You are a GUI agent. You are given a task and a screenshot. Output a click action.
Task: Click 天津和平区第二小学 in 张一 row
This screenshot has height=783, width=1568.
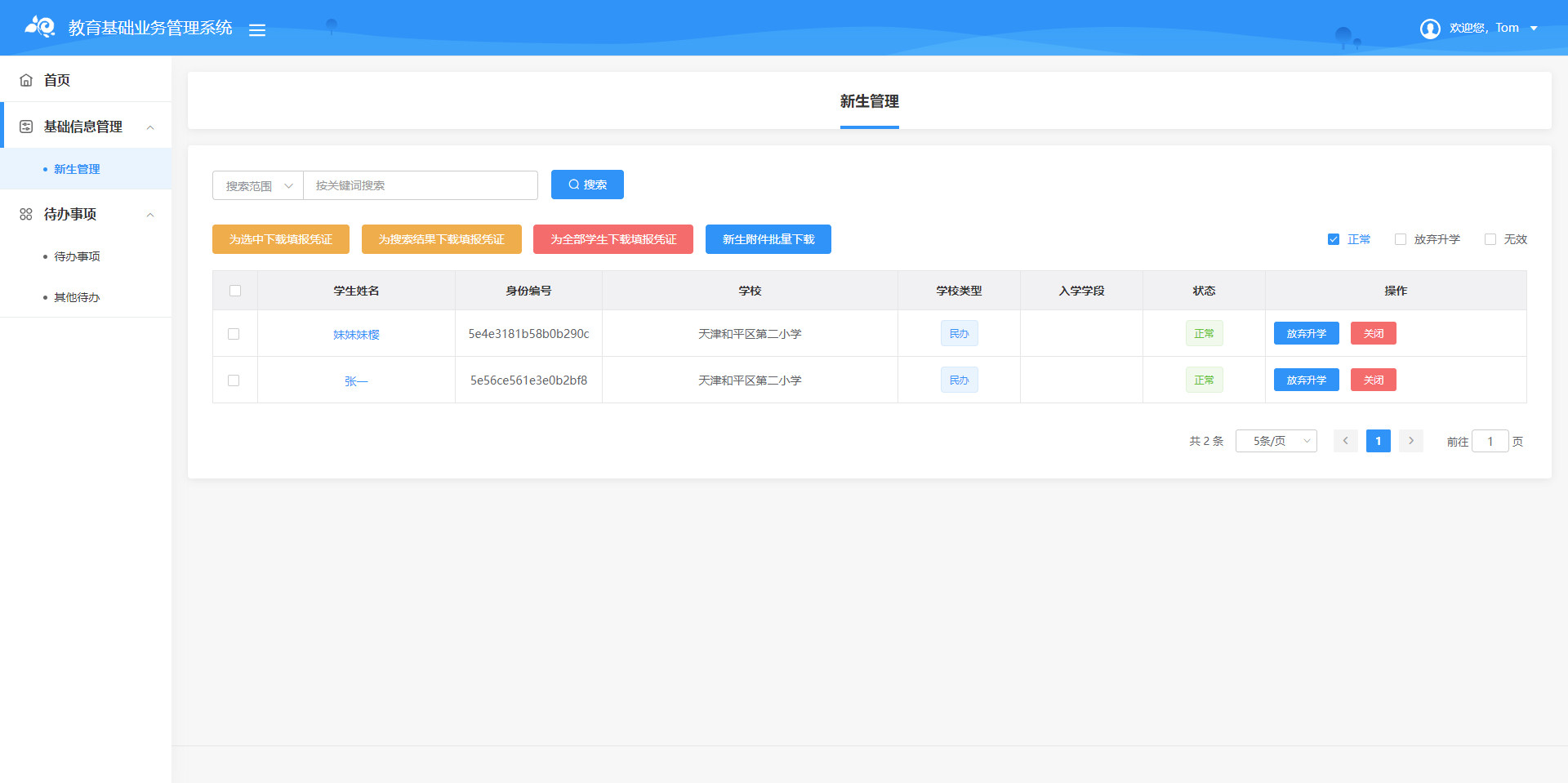750,380
